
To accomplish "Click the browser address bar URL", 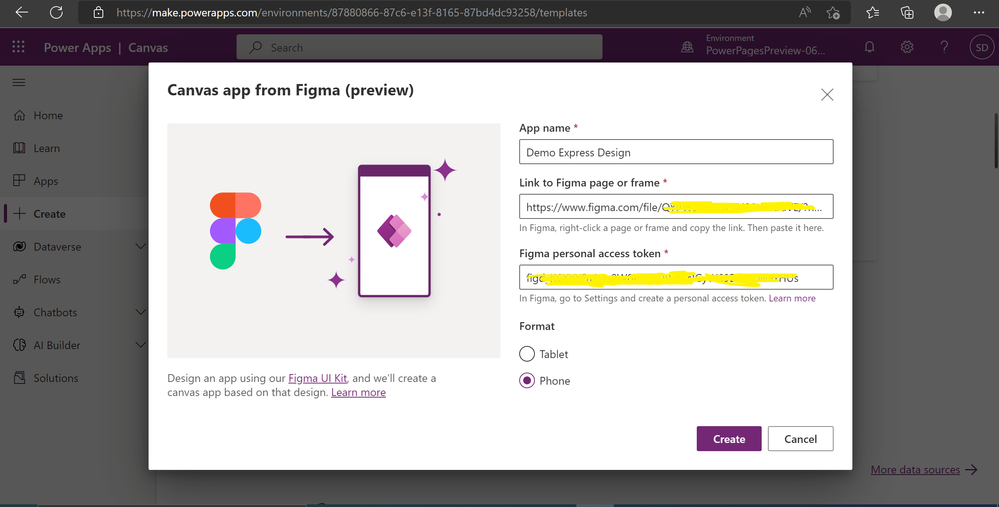I will (352, 12).
